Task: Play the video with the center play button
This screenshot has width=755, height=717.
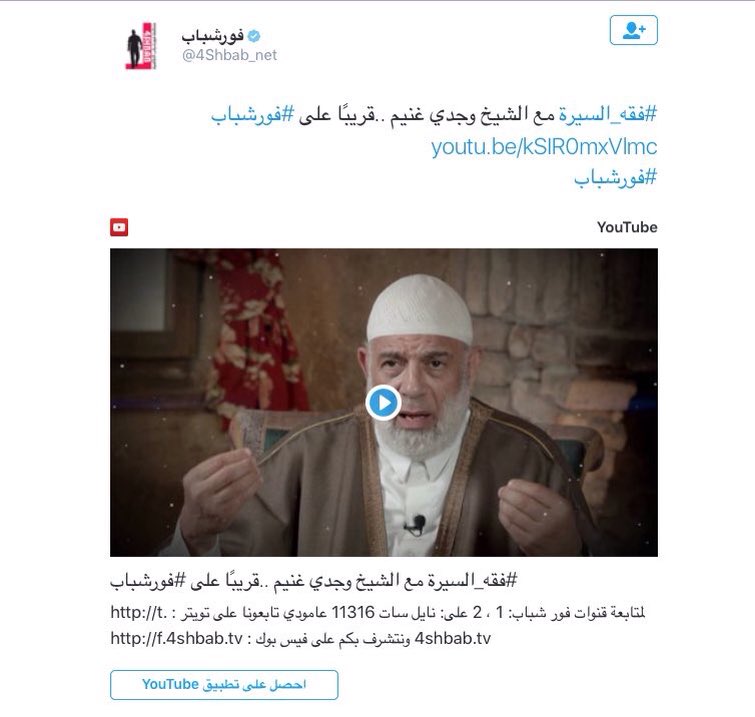Action: point(383,403)
